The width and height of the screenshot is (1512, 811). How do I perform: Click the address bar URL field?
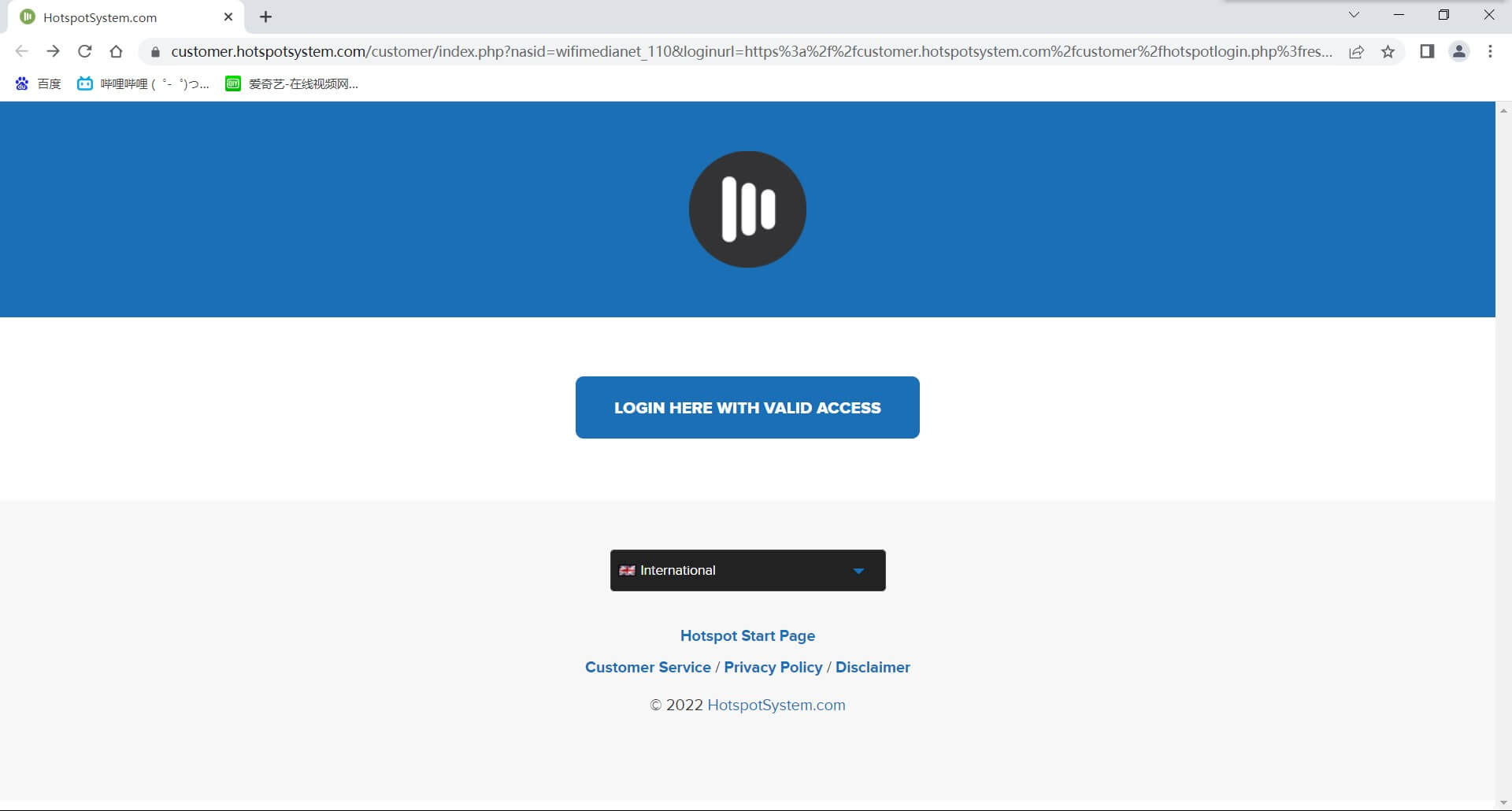(748, 52)
